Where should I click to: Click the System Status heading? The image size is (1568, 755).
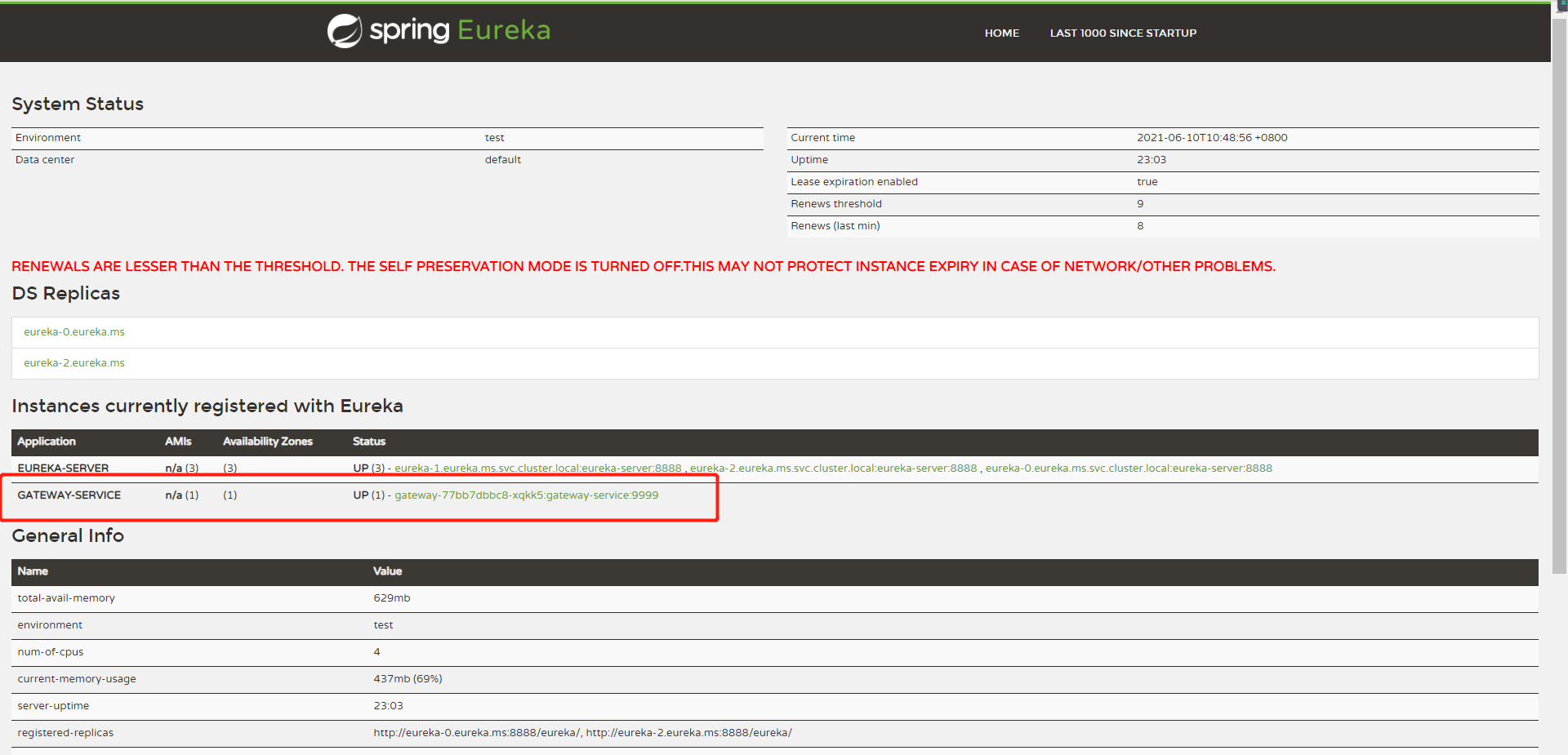click(78, 104)
